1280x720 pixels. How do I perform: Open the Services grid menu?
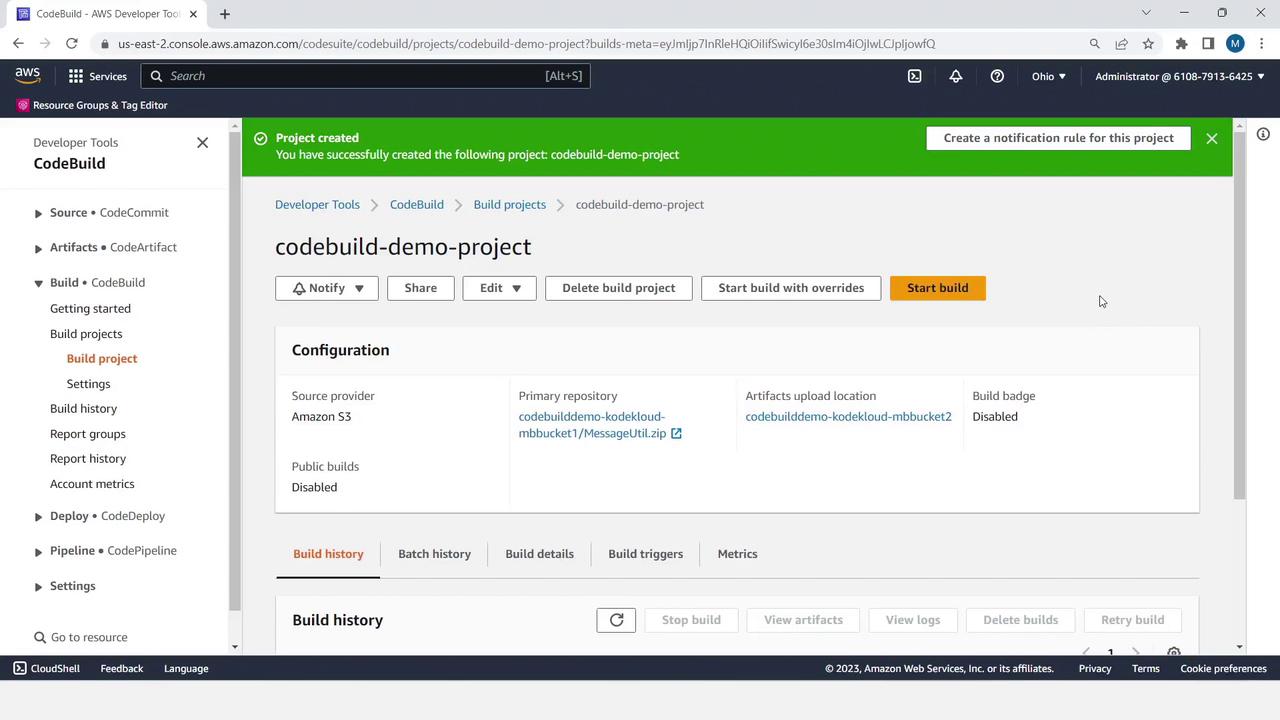(98, 76)
